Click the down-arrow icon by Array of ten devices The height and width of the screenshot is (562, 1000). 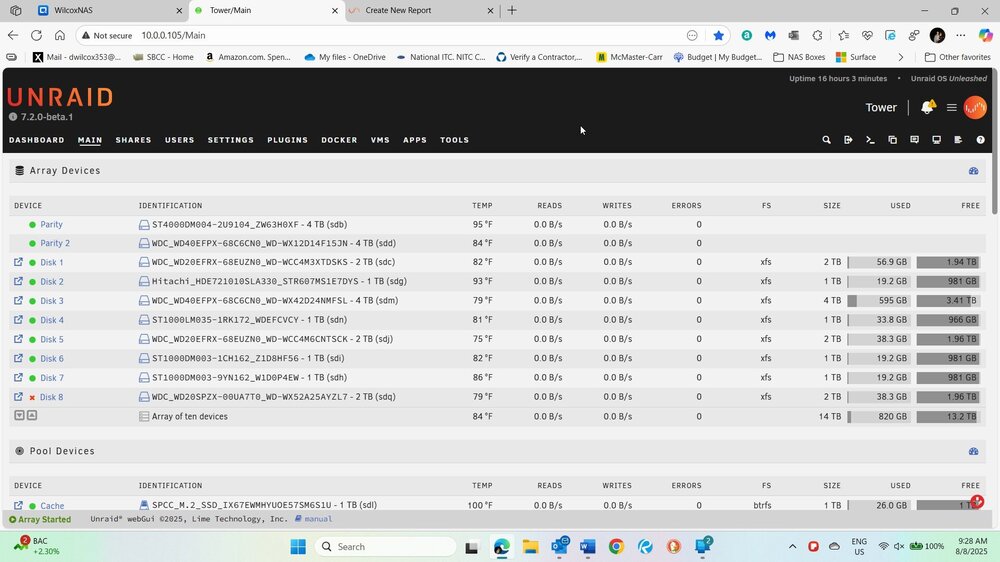point(20,415)
